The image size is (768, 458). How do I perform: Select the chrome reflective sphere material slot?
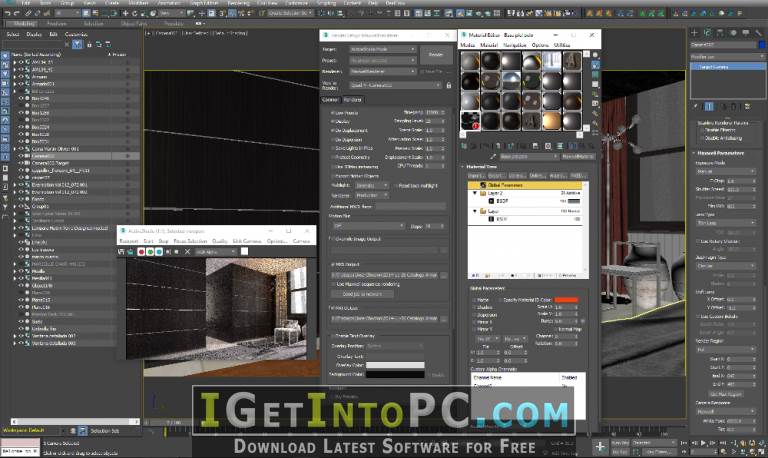click(x=511, y=81)
